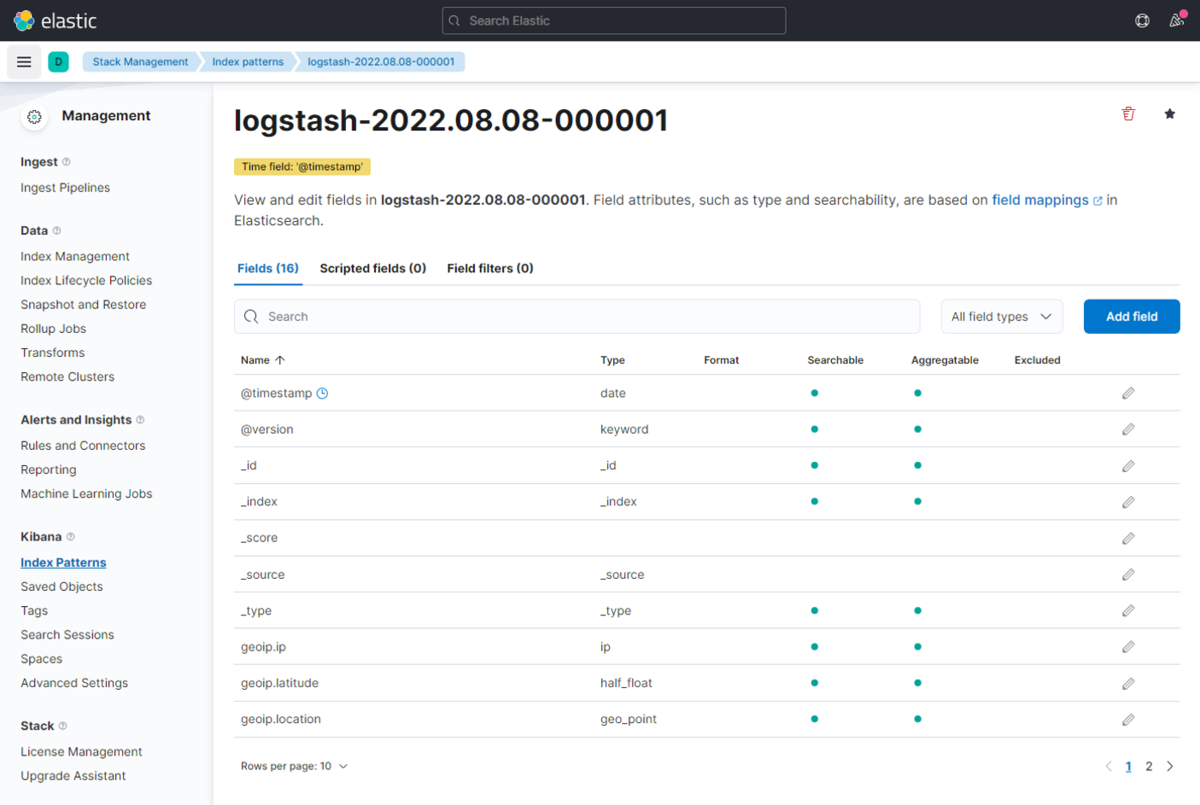This screenshot has width=1200, height=805.
Task: Click the Elastic logo
Action: (x=55, y=20)
